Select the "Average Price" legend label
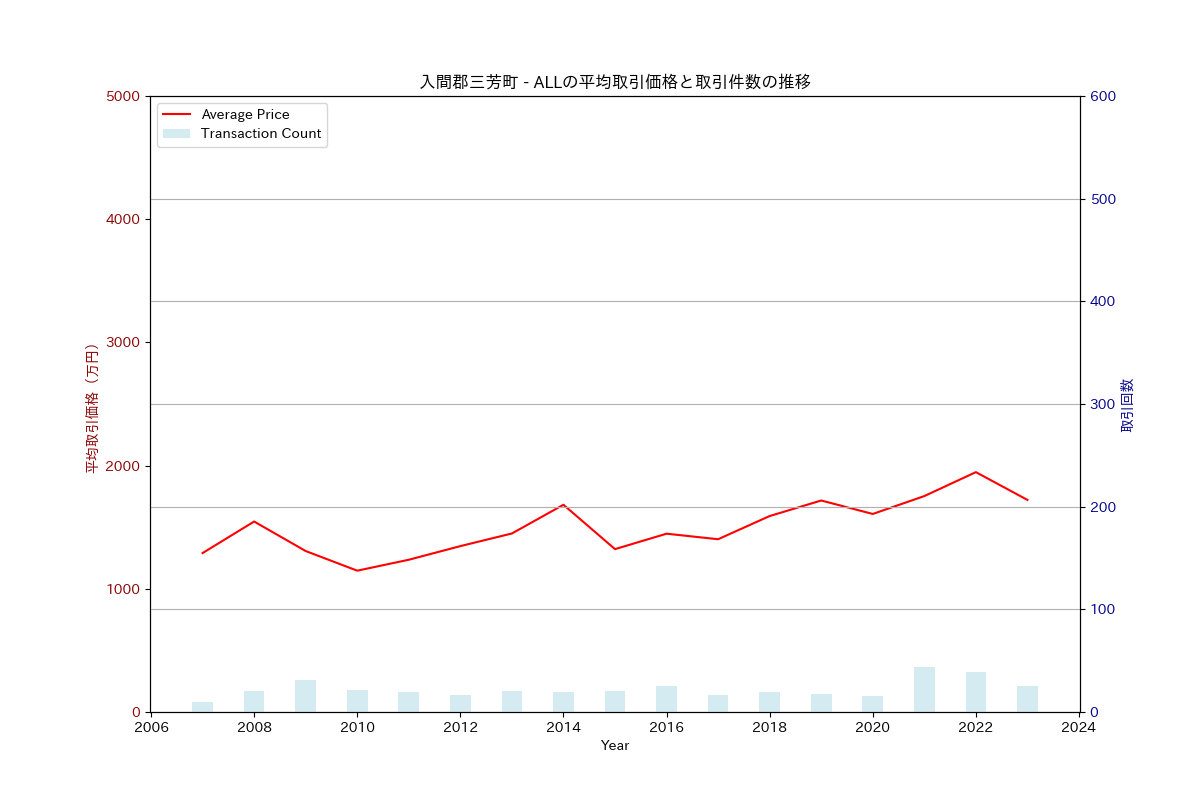The image size is (1200, 800). coord(245,115)
